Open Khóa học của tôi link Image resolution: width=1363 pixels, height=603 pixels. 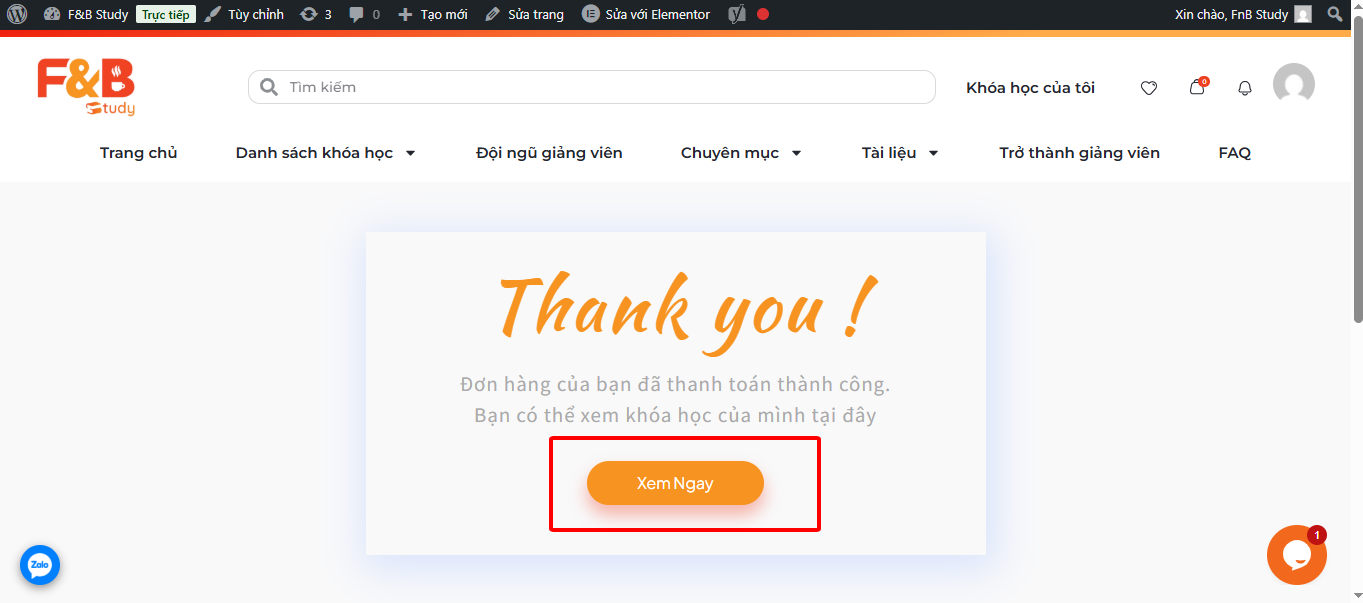(x=1030, y=88)
